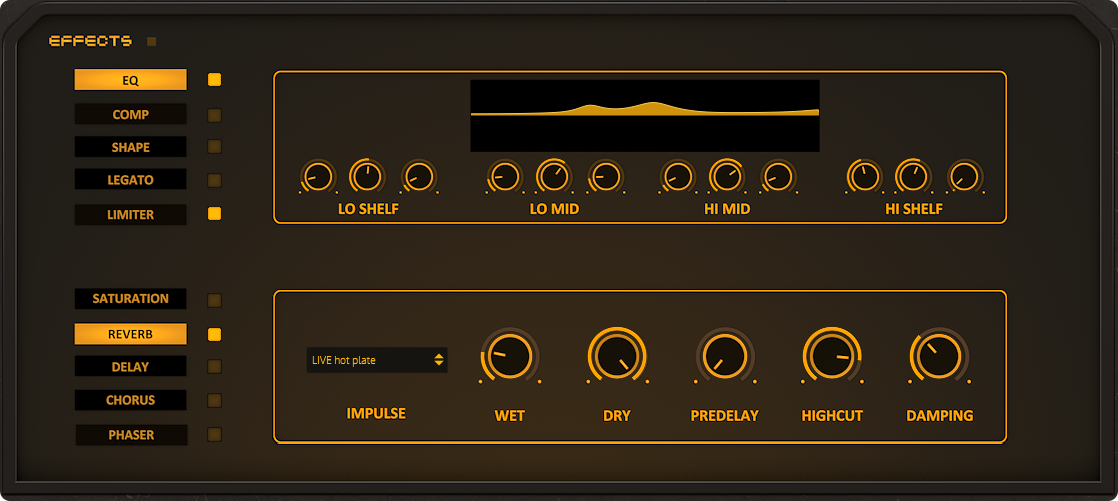Disable the EQ power toggle
Image resolution: width=1118 pixels, height=501 pixels.
(215, 80)
